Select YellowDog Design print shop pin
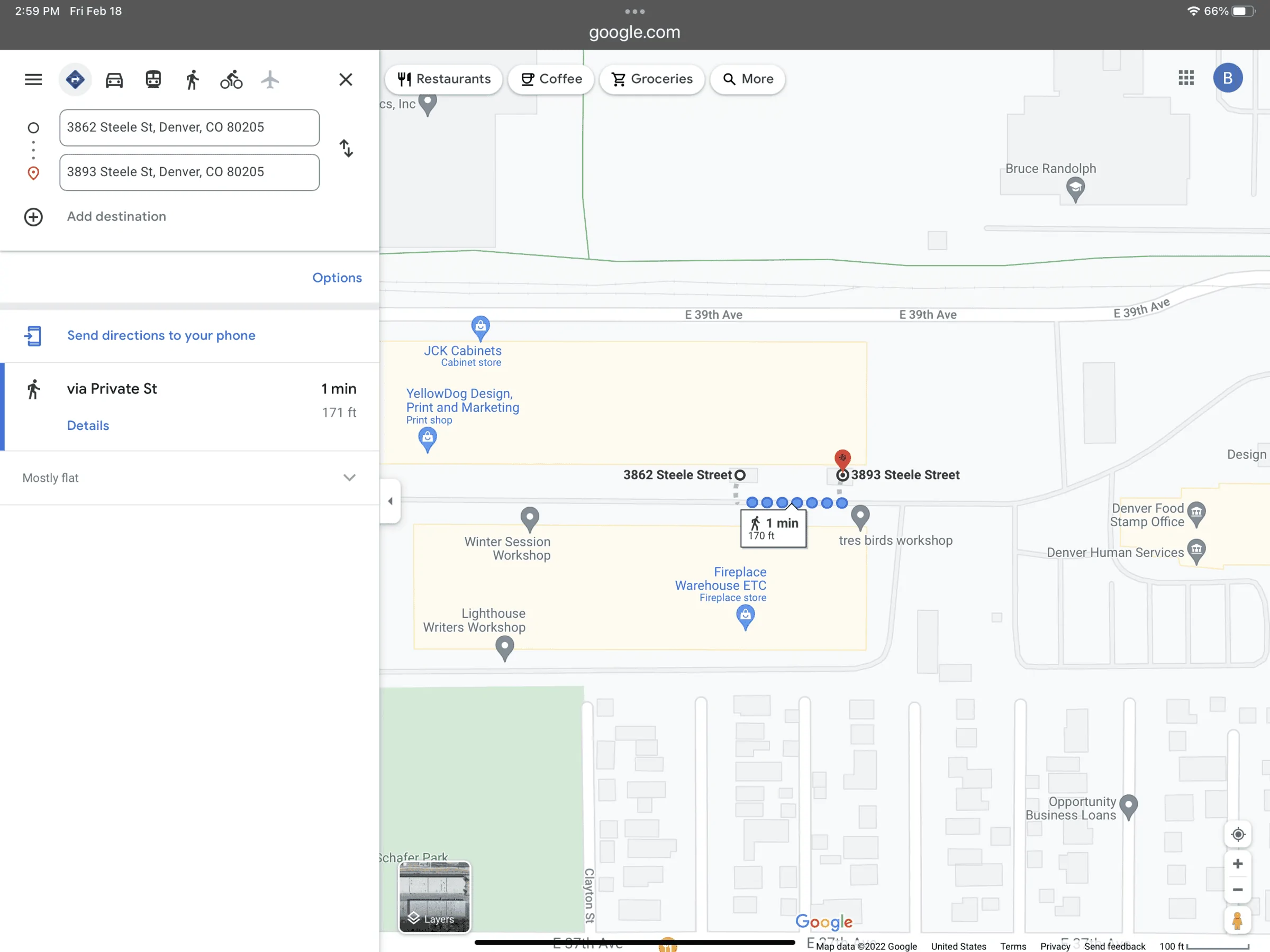This screenshot has width=1270, height=952. tap(427, 440)
